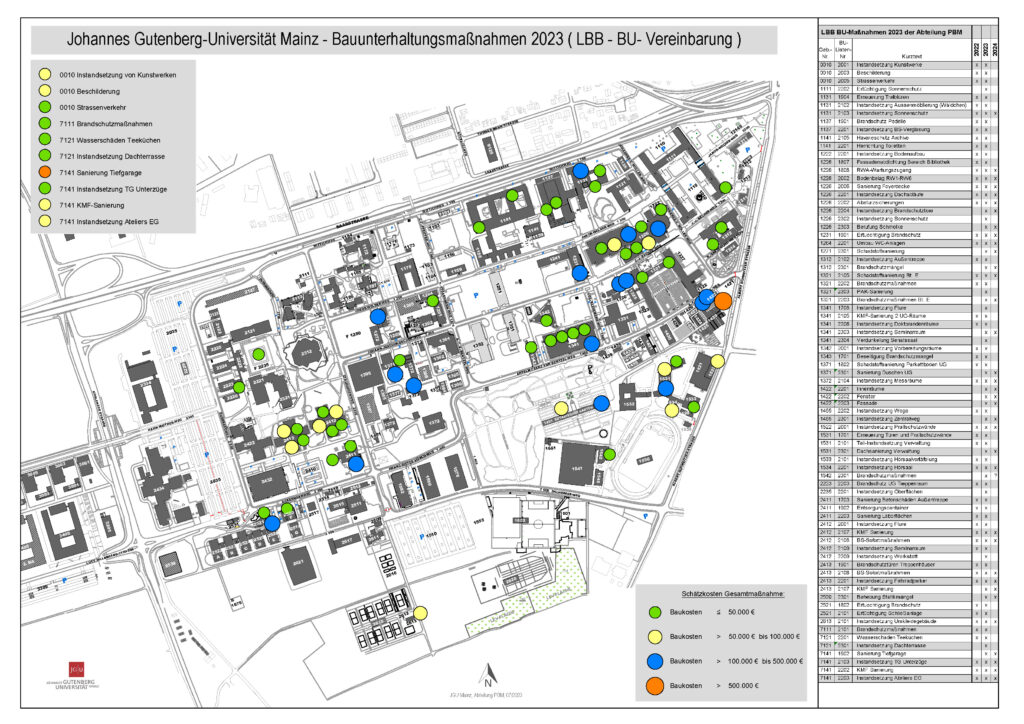The width and height of the screenshot is (1024, 724).
Task: Click the 'Johannes Gutenberg Universität' wordmark under the logo
Action: click(73, 684)
